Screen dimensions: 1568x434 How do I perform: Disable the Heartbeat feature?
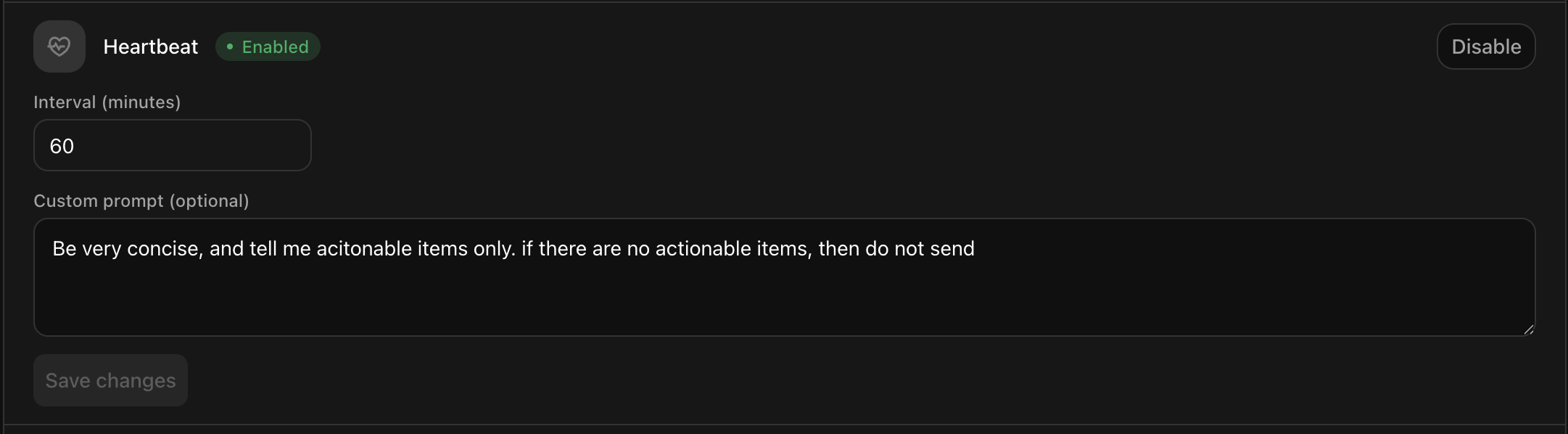tap(1485, 46)
